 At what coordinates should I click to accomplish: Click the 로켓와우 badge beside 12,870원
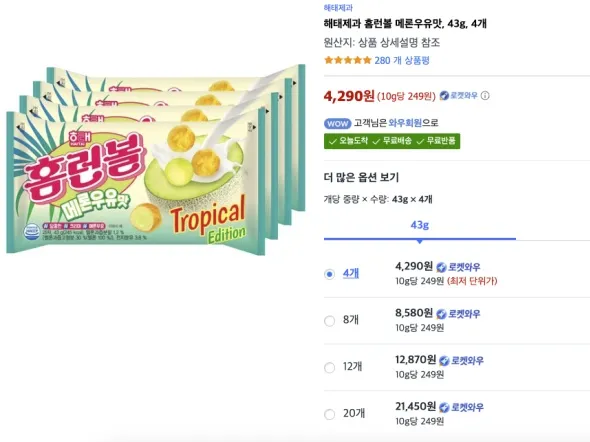point(461,360)
